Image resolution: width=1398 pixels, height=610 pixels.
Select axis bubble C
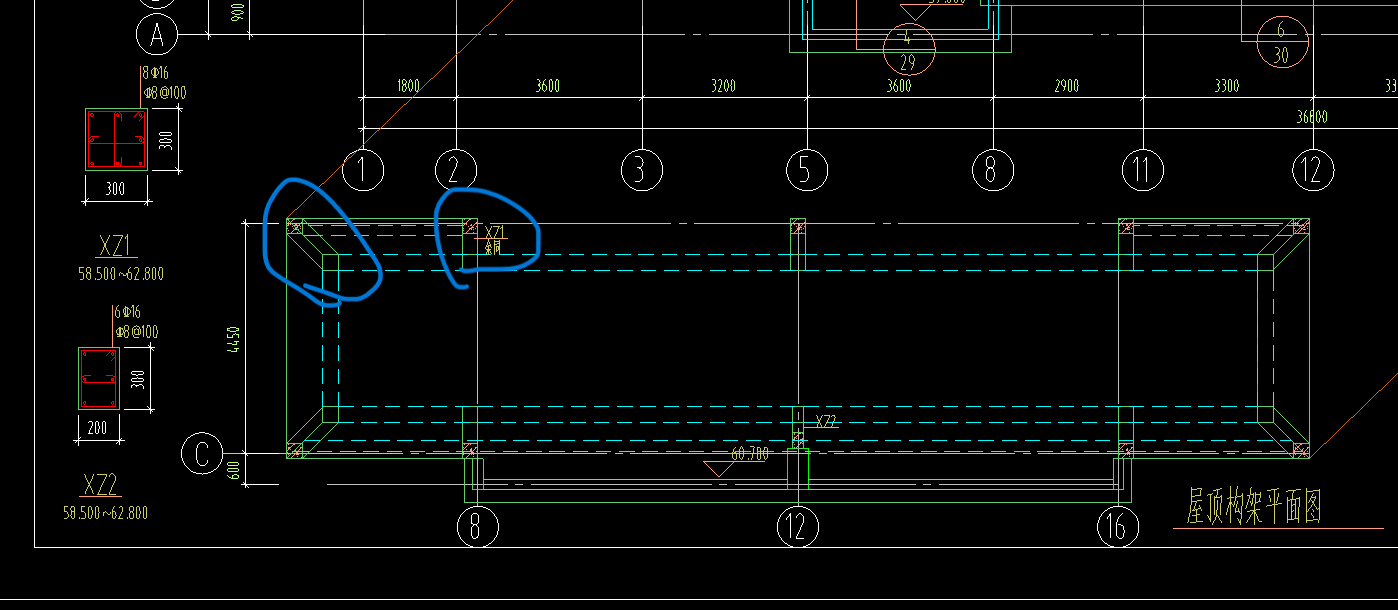pos(201,454)
